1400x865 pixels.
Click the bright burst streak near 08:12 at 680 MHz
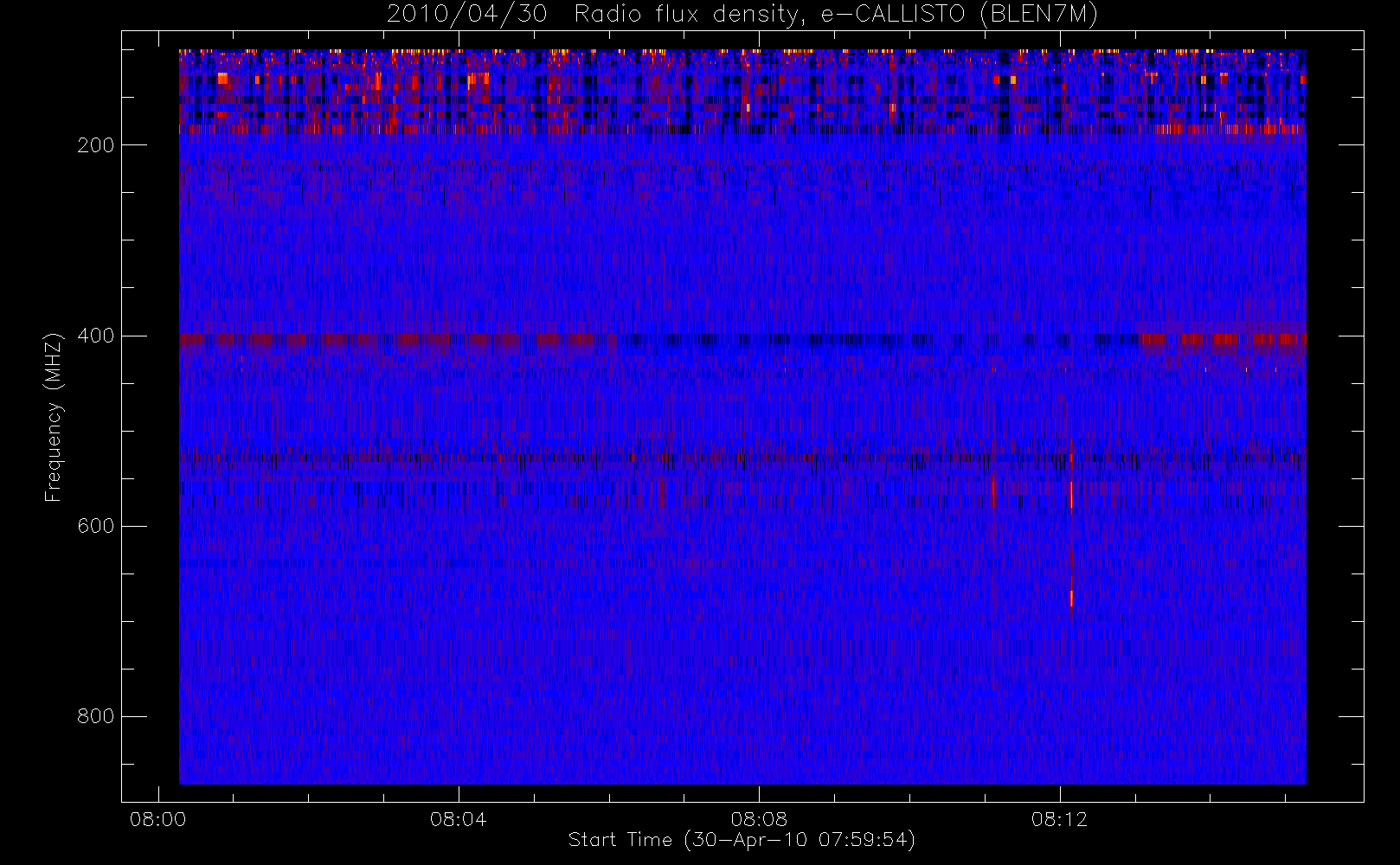(x=1071, y=598)
